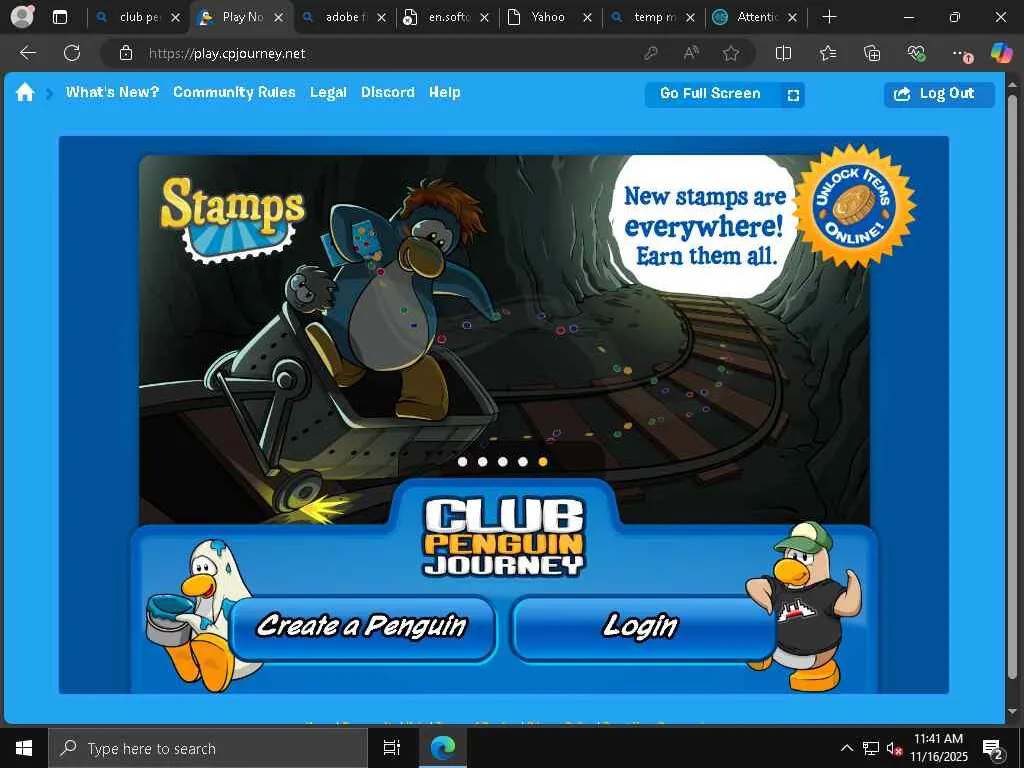Add page to favorites star icon
1024x768 pixels.
point(731,54)
